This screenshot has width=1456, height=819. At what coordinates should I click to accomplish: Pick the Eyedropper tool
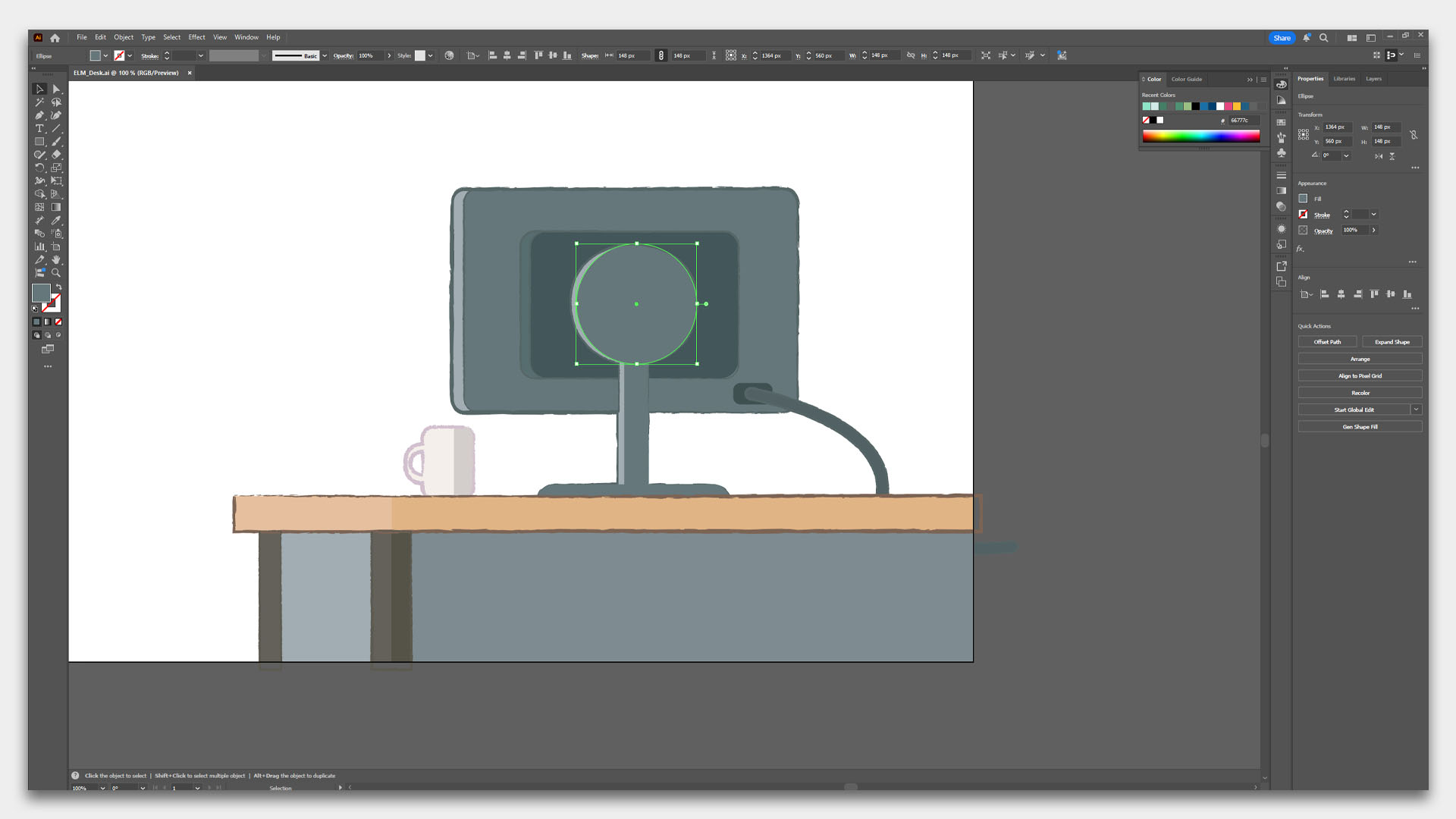(x=56, y=220)
